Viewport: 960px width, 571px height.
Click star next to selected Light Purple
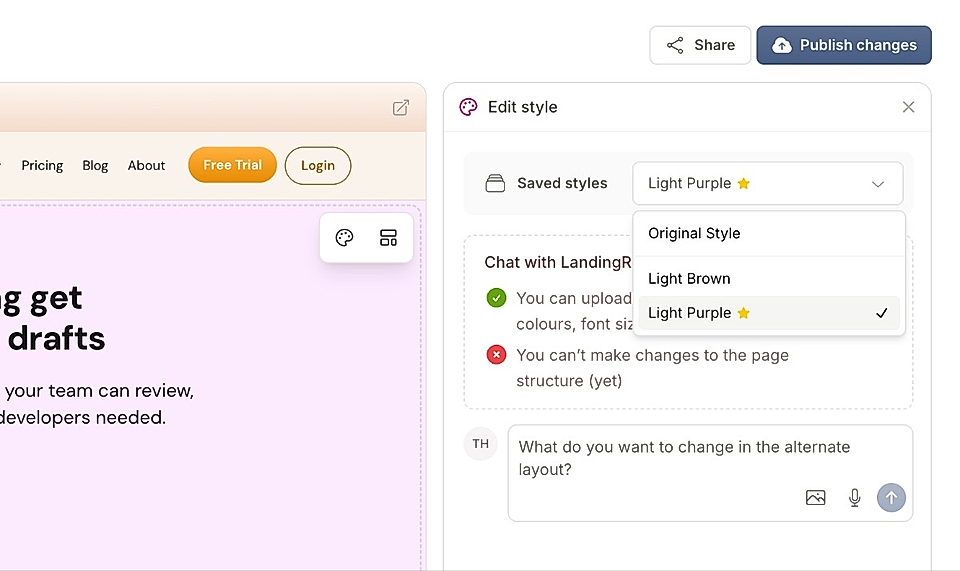[x=743, y=183]
